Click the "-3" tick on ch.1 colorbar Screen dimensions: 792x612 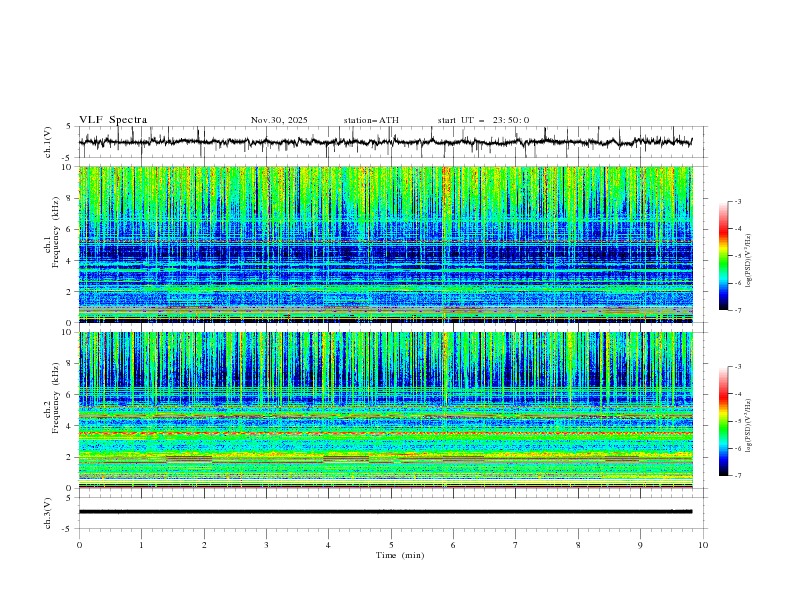(x=738, y=201)
